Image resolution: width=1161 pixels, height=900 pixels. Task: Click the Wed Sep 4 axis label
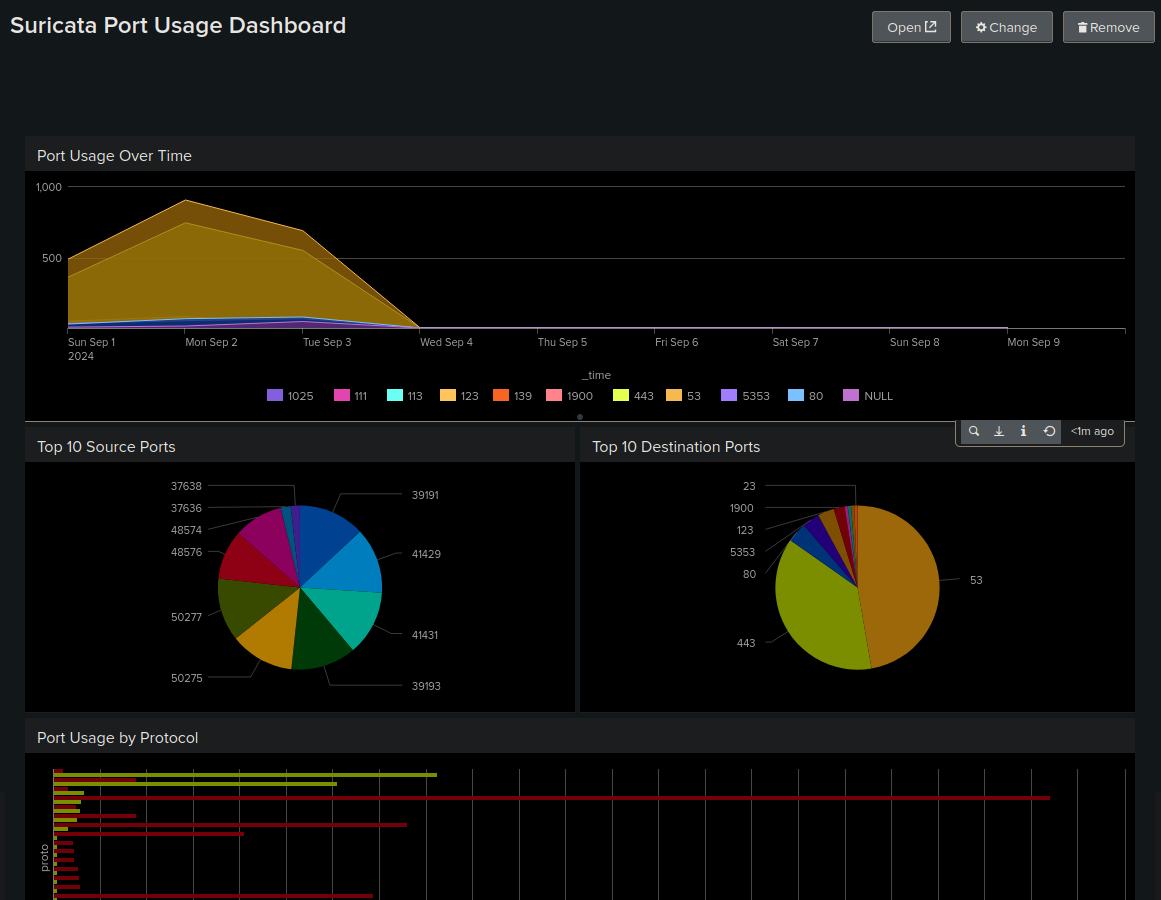point(446,342)
